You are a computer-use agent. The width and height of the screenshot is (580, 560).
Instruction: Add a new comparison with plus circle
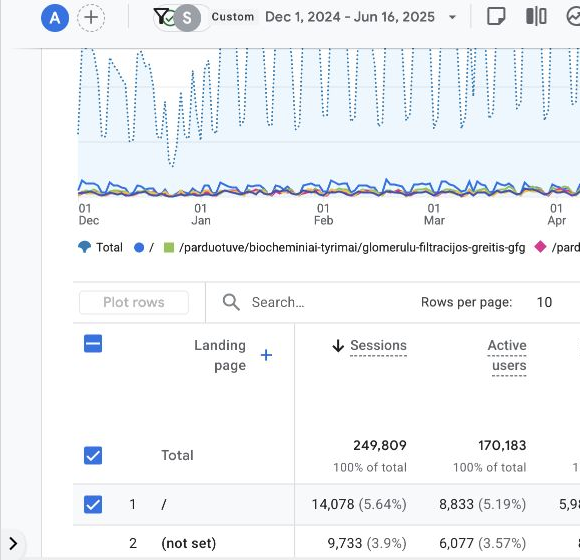[x=91, y=18]
